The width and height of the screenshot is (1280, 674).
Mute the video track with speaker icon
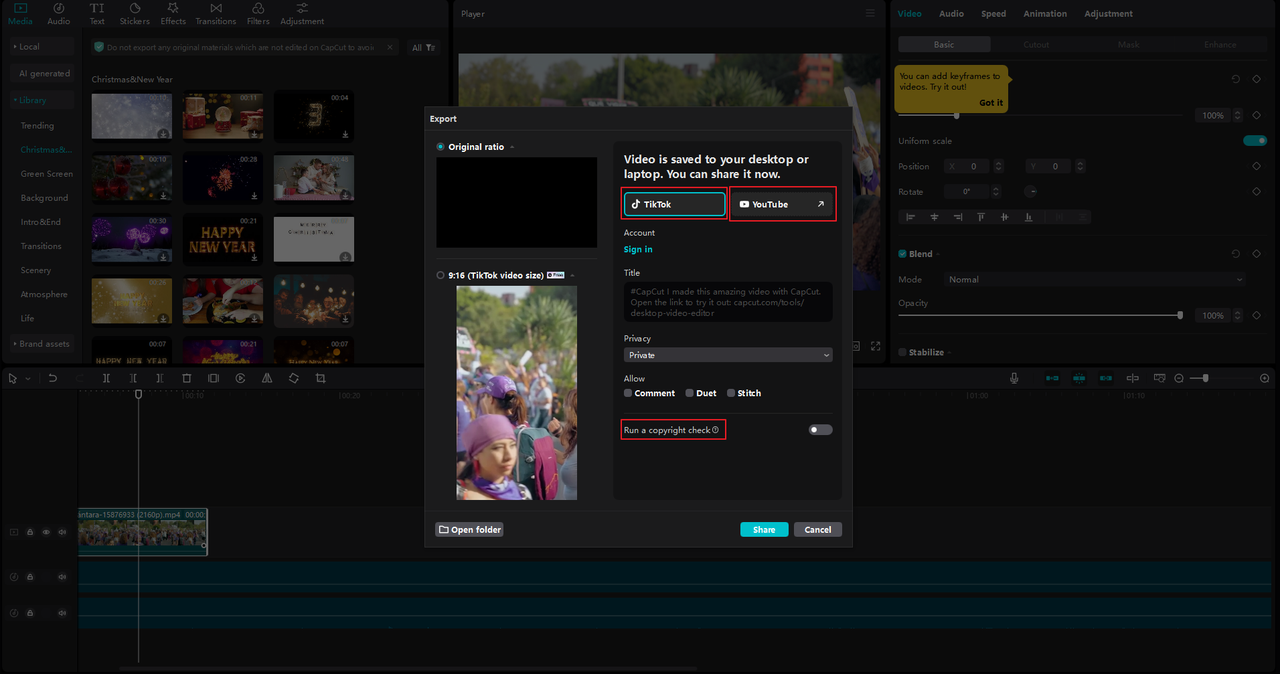click(x=62, y=532)
